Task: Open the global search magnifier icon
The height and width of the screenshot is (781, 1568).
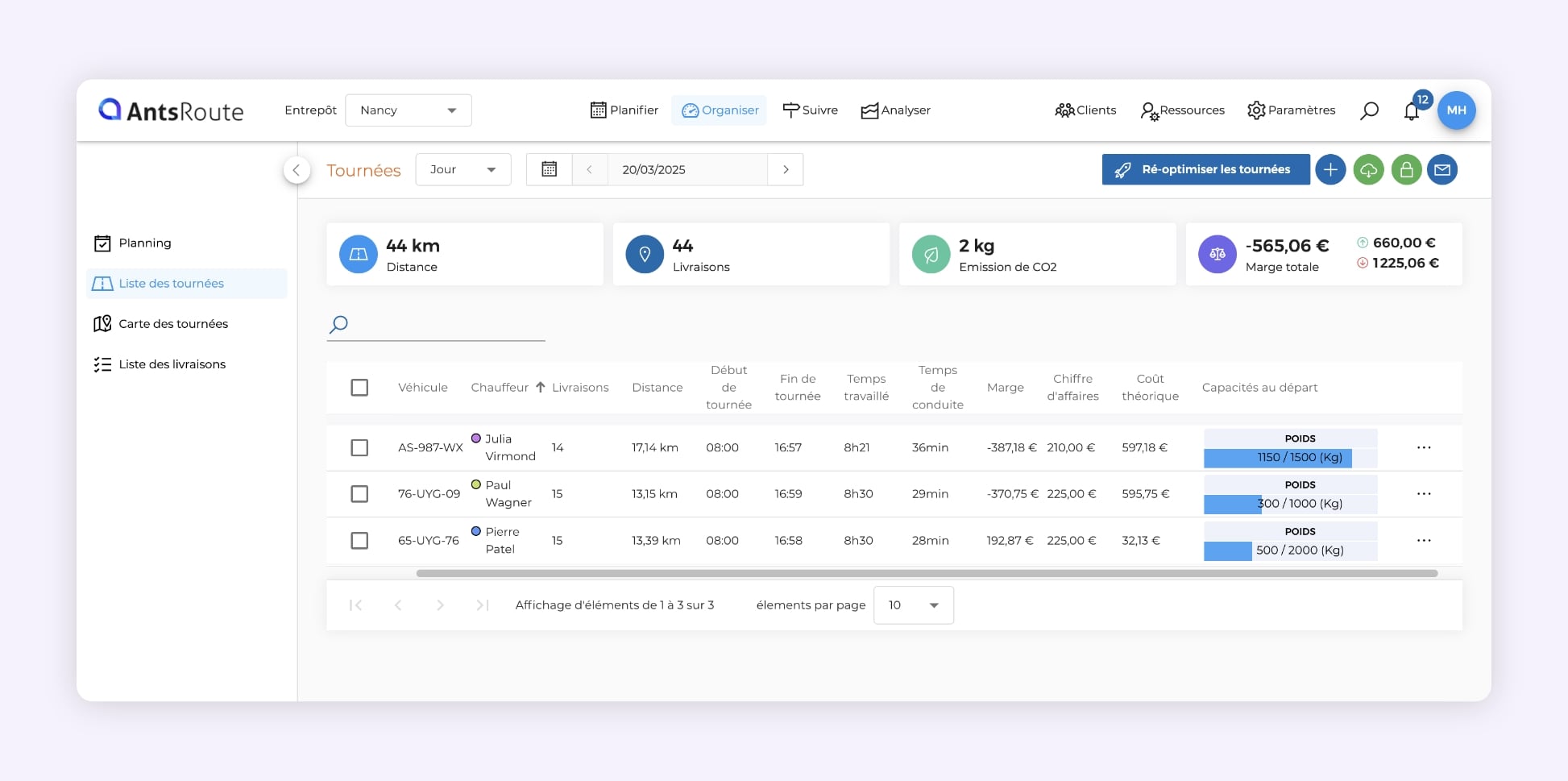Action: (1369, 110)
